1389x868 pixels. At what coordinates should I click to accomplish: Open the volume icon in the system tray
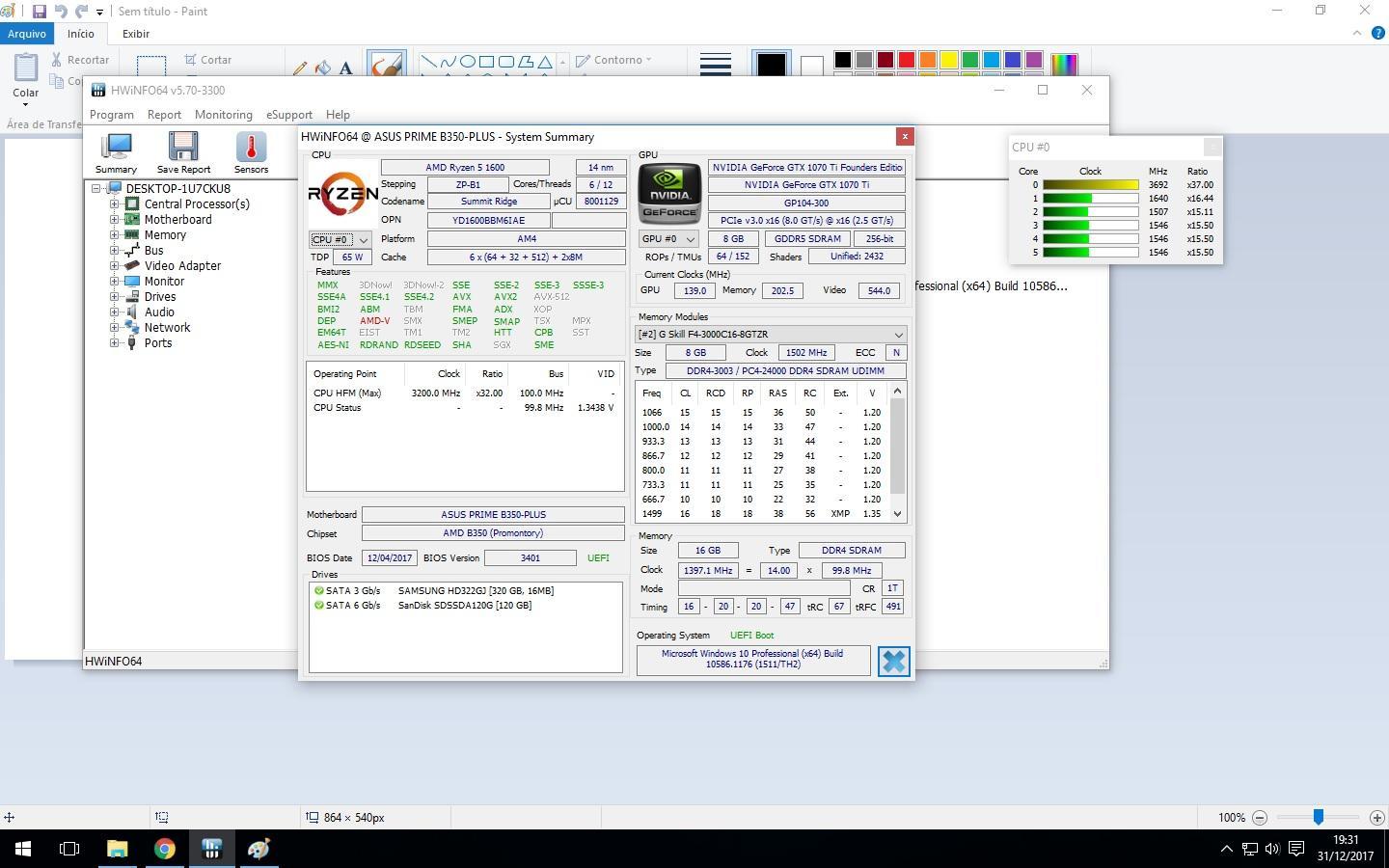(x=1272, y=849)
